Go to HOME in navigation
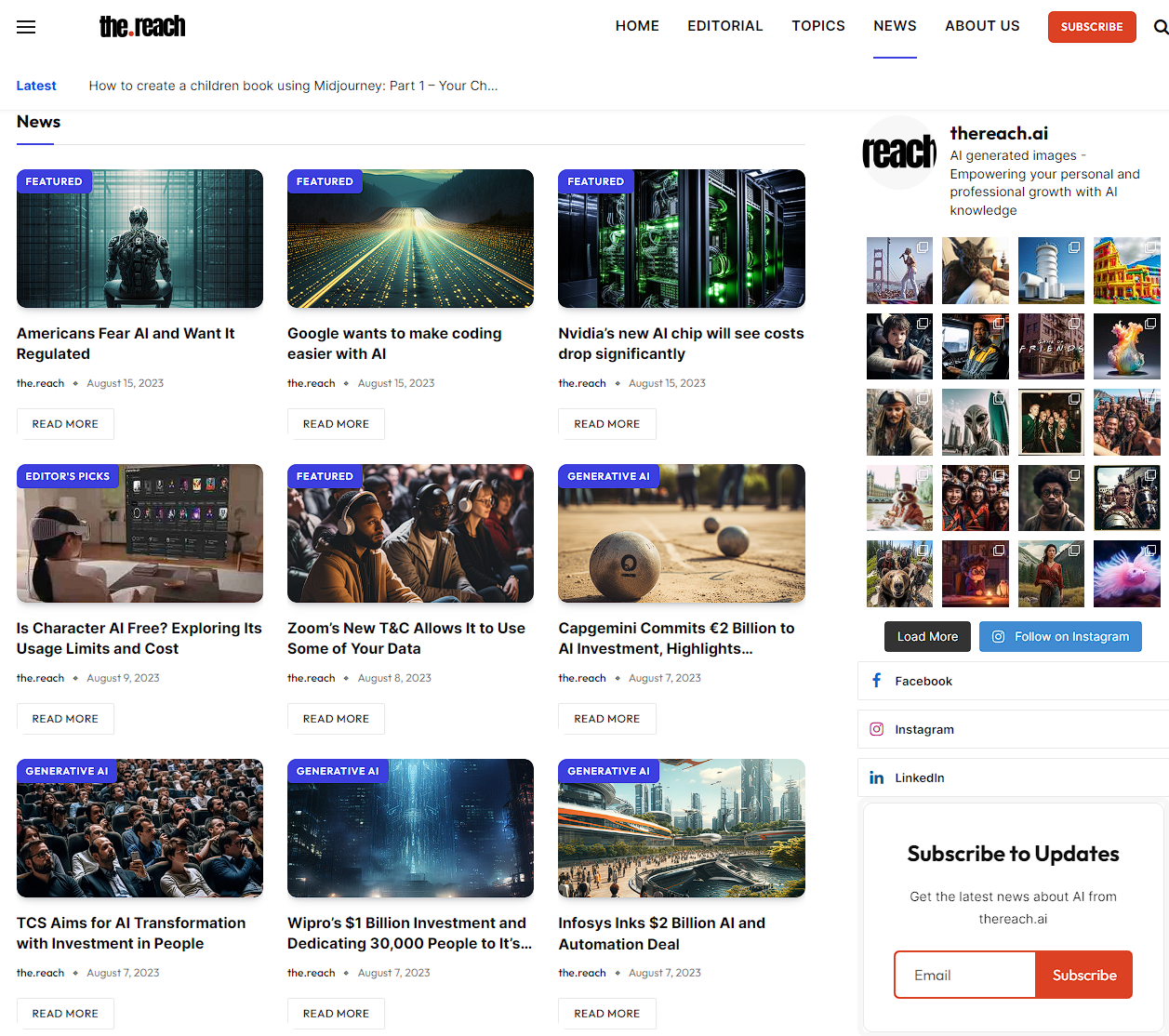Viewport: 1169px width, 1036px height. tap(637, 26)
